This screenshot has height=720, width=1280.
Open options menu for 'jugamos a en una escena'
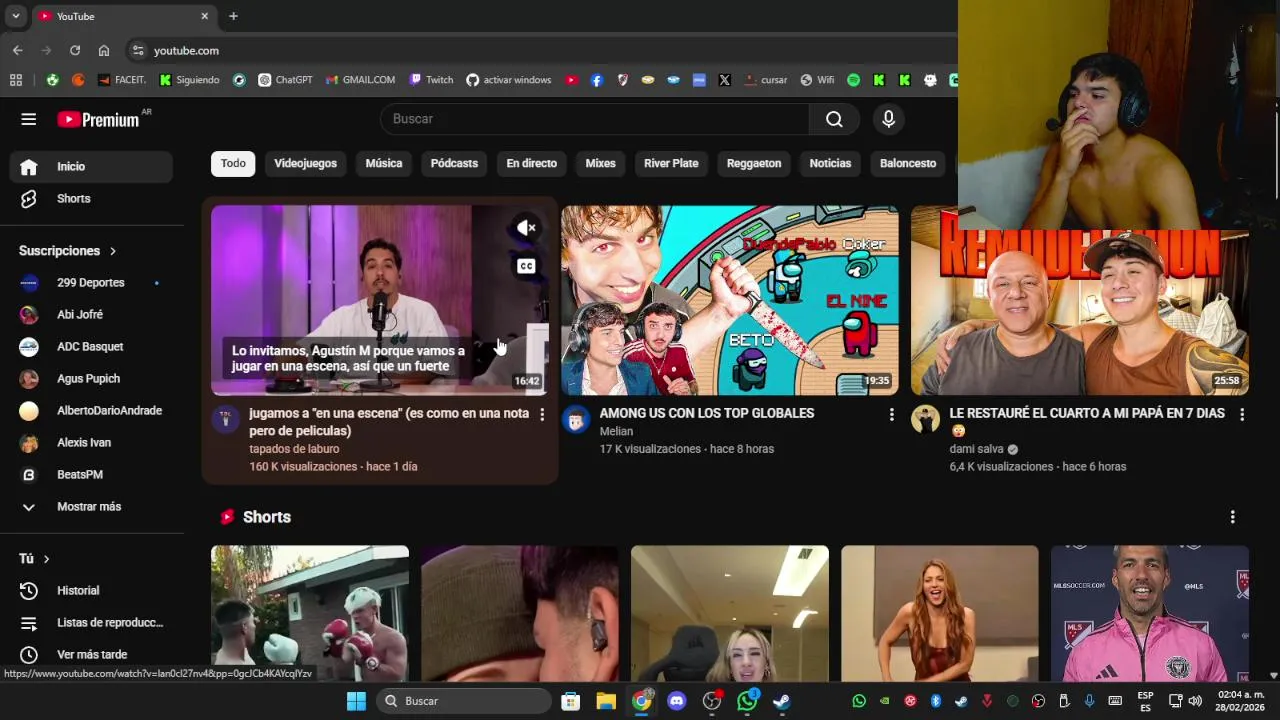pos(542,414)
